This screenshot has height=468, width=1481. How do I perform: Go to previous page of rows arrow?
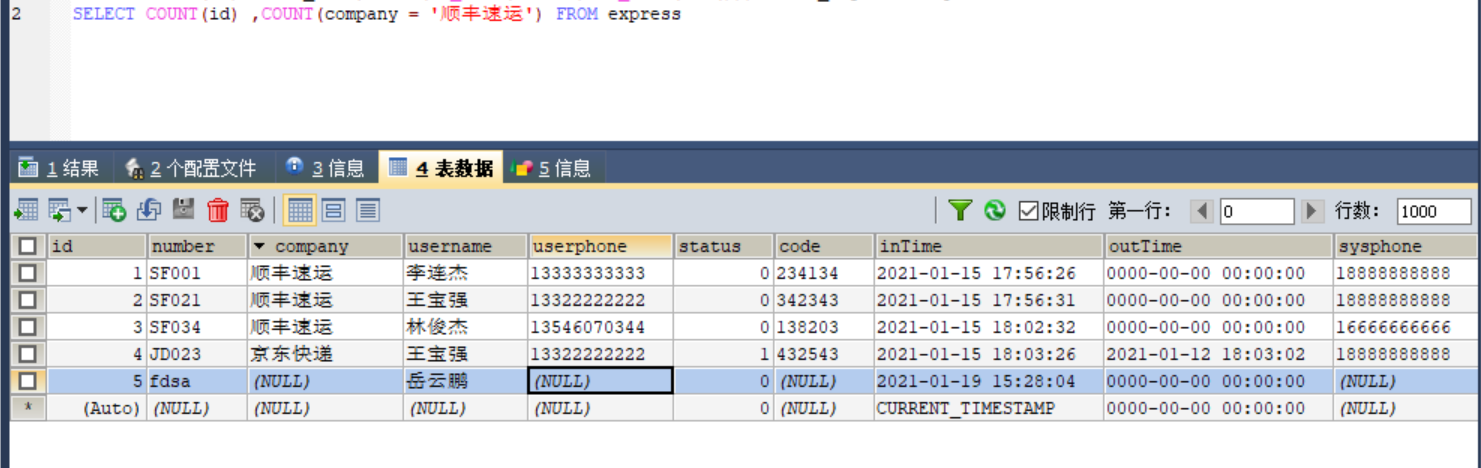click(1202, 211)
